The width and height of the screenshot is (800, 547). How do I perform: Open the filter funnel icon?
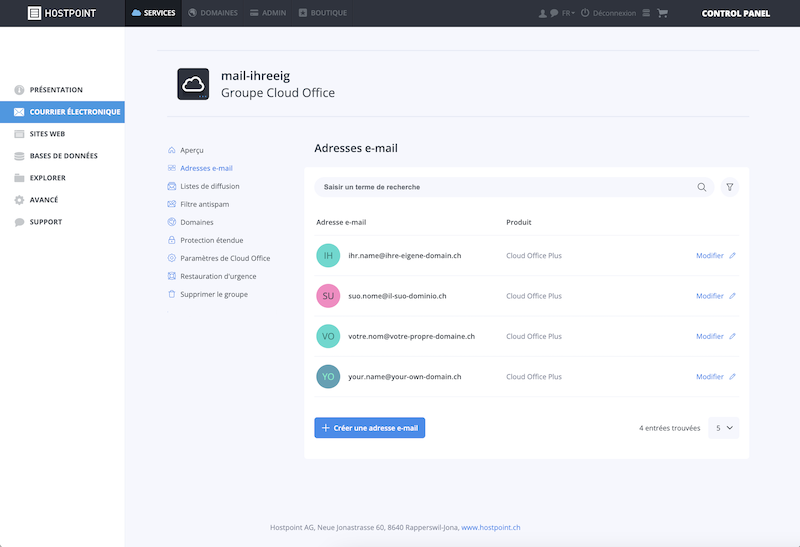point(730,187)
